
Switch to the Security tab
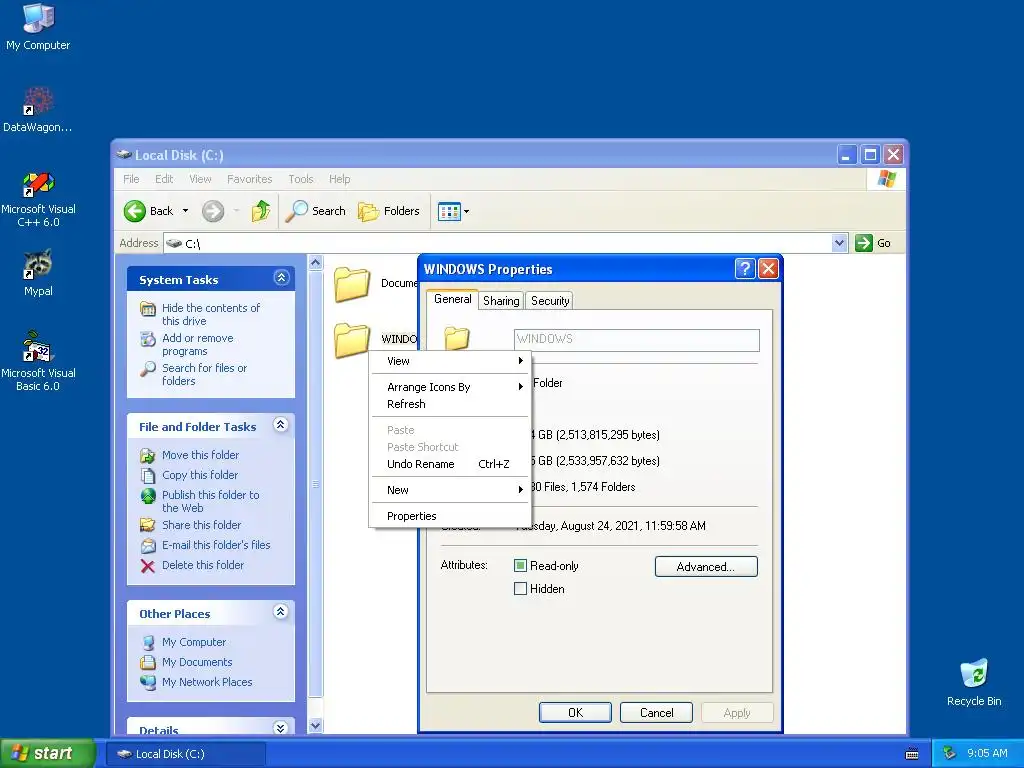click(550, 301)
